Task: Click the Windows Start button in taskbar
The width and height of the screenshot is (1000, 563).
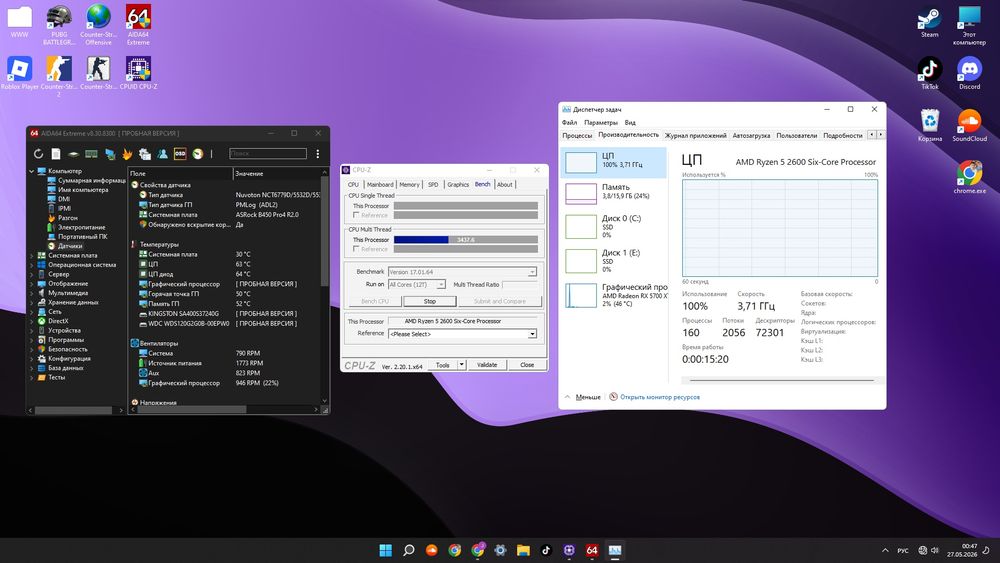Action: point(386,550)
